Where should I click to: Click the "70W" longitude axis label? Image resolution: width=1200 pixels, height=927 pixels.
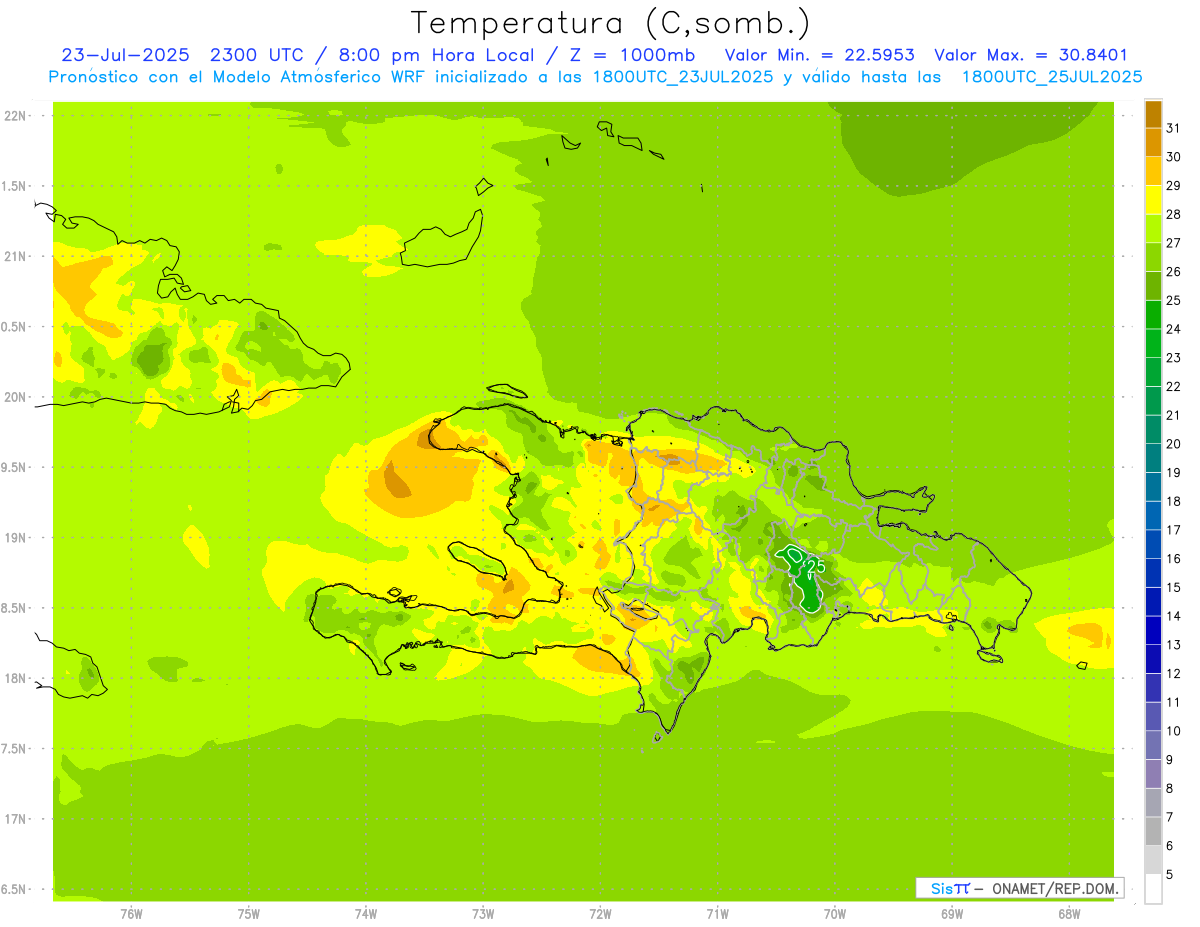[x=835, y=914]
